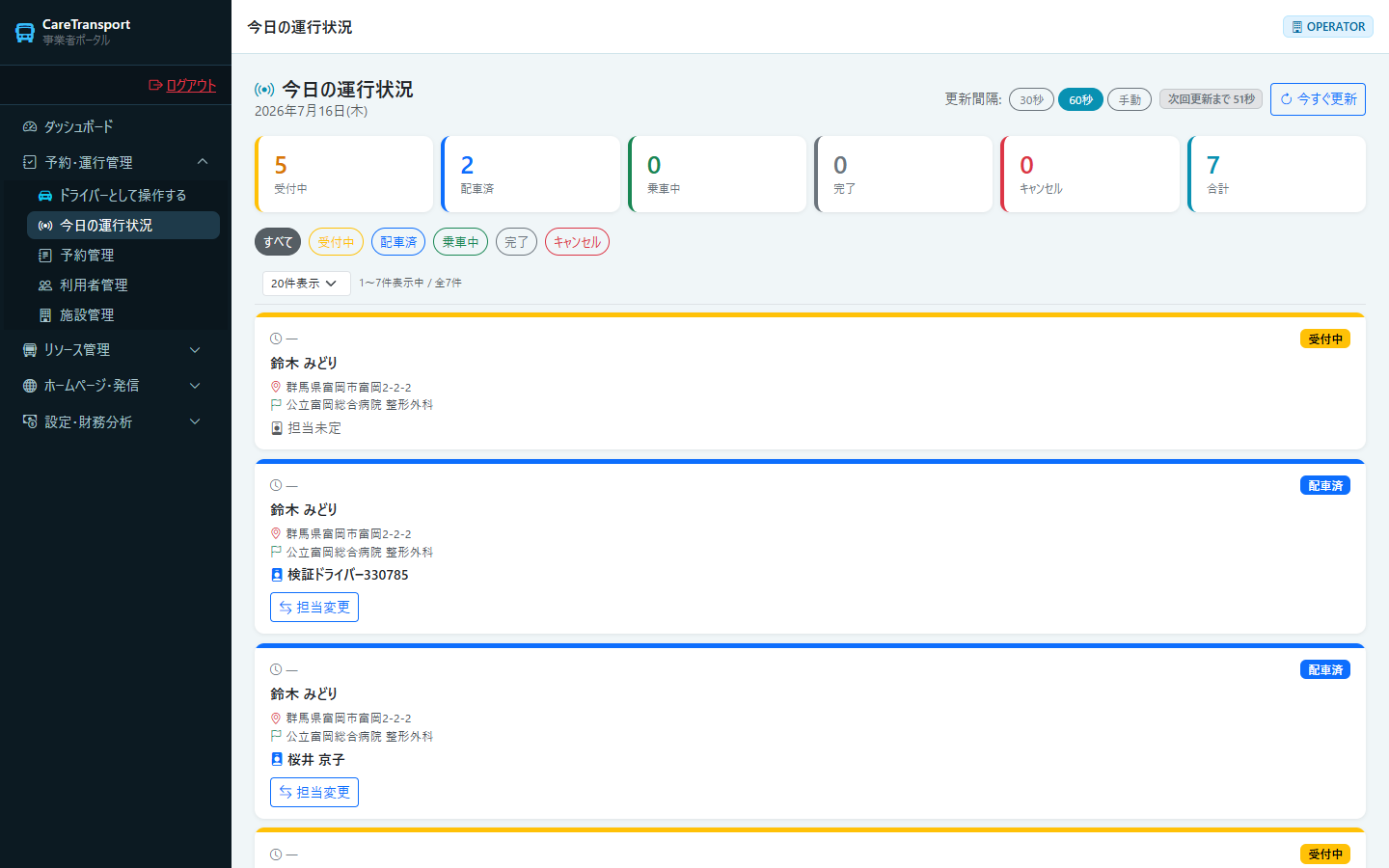Click the 次回更新まで countdown badge

click(x=1212, y=99)
